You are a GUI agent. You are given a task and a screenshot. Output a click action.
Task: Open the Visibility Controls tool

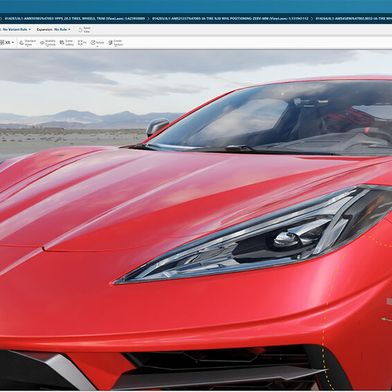point(48,43)
